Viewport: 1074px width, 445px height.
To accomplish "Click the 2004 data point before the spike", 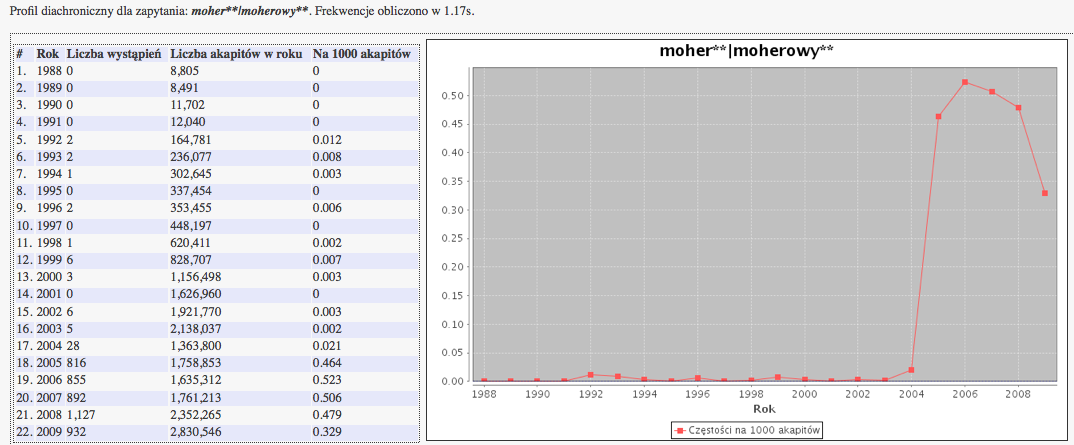I will tap(911, 370).
